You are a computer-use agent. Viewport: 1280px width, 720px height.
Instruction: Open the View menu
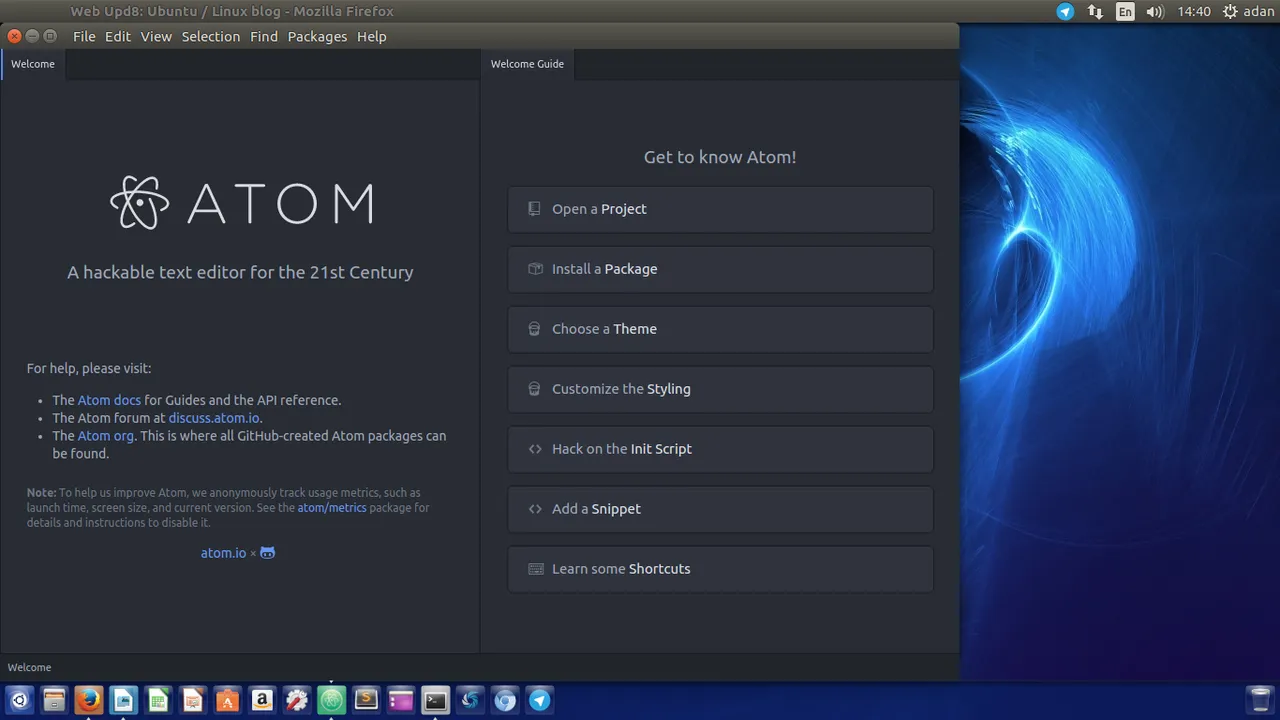pyautogui.click(x=156, y=36)
